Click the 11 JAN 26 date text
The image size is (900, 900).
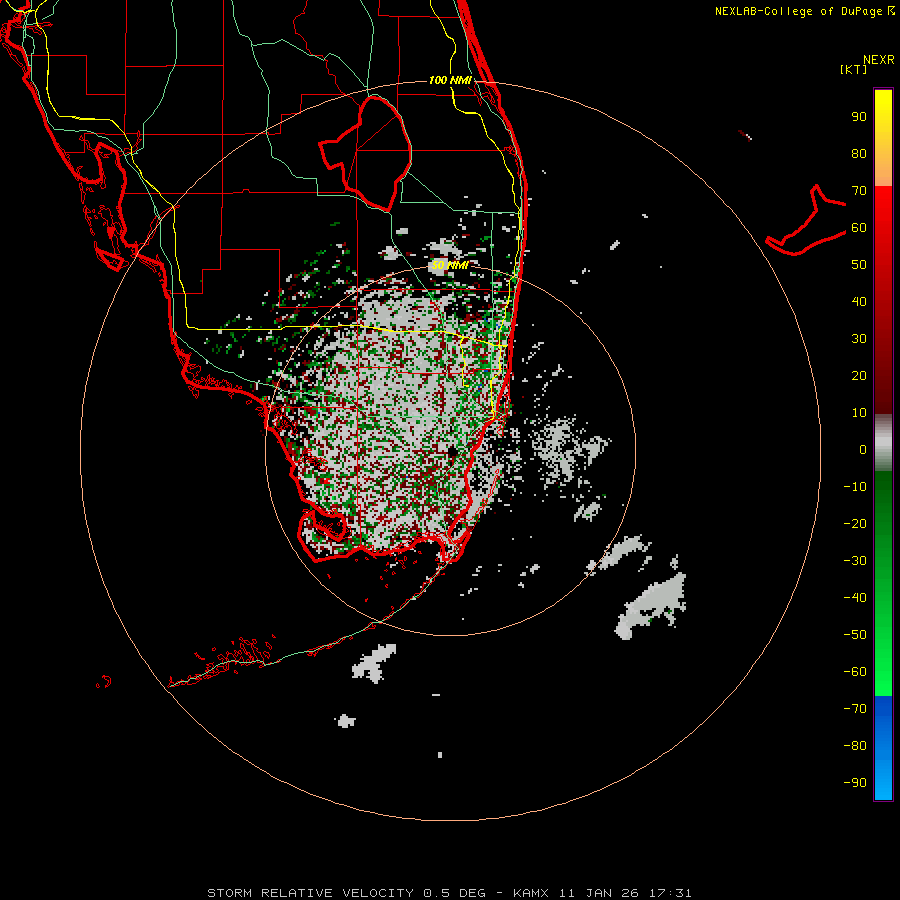pyautogui.click(x=599, y=893)
